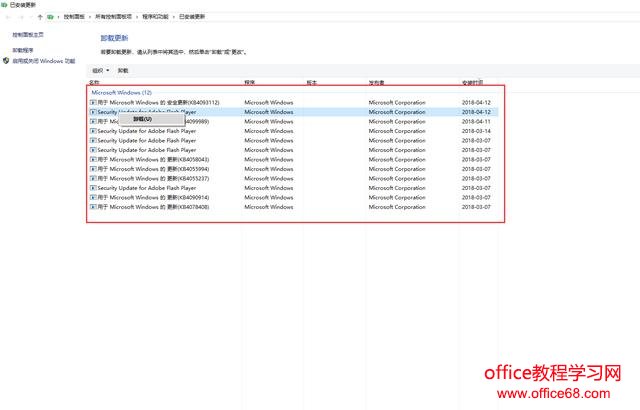Collapse the Microsoft Windows (12) group
The image size is (640, 410).
pyautogui.click(x=122, y=93)
